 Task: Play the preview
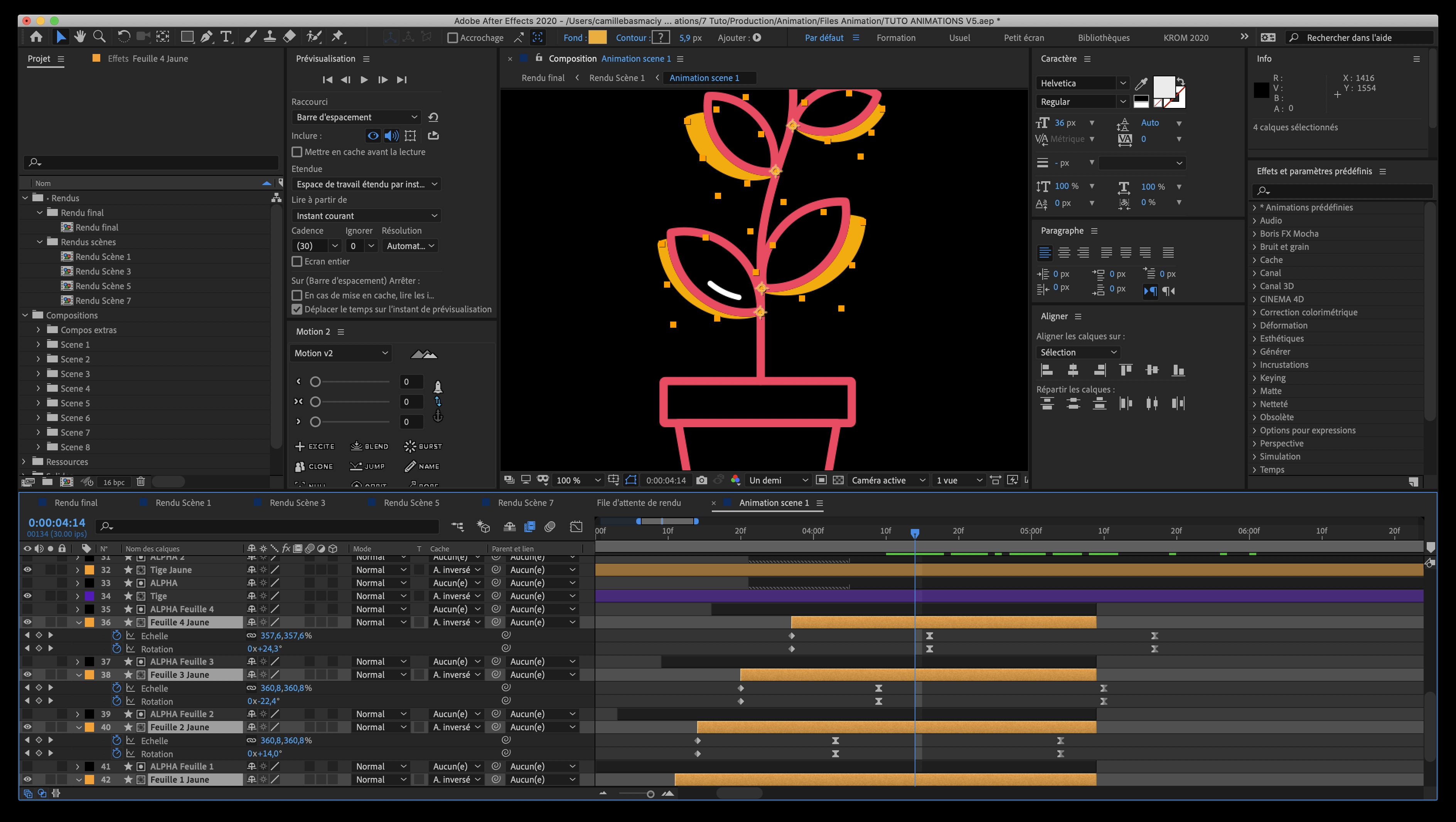point(364,80)
